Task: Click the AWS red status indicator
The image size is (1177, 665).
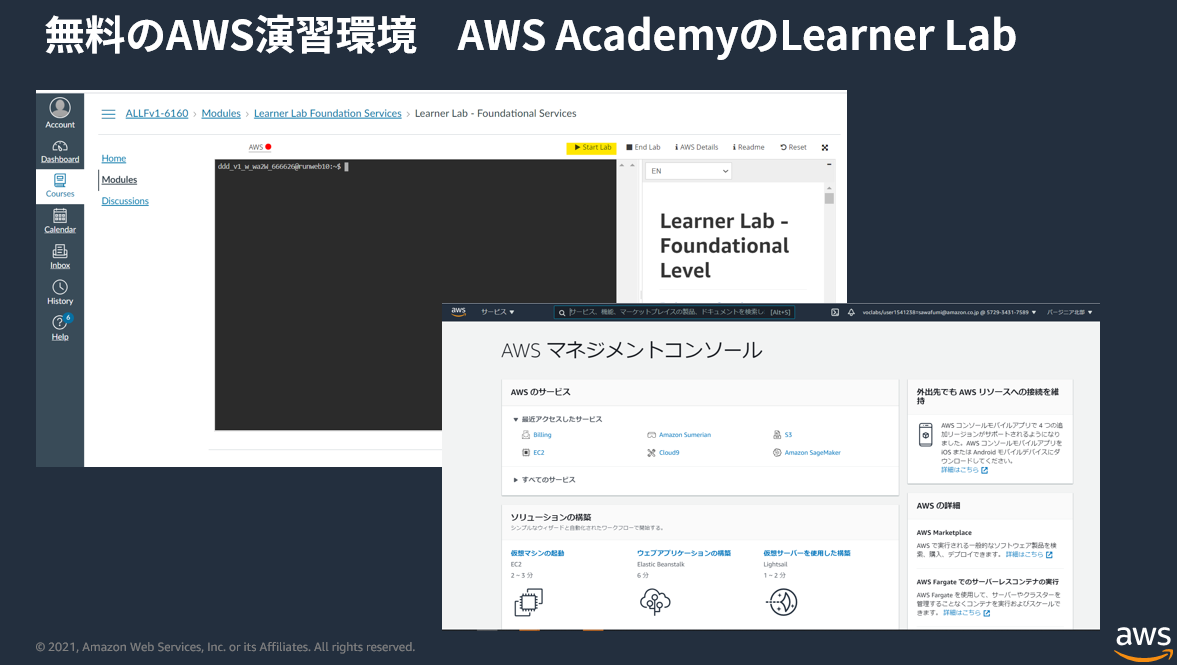Action: [x=268, y=147]
